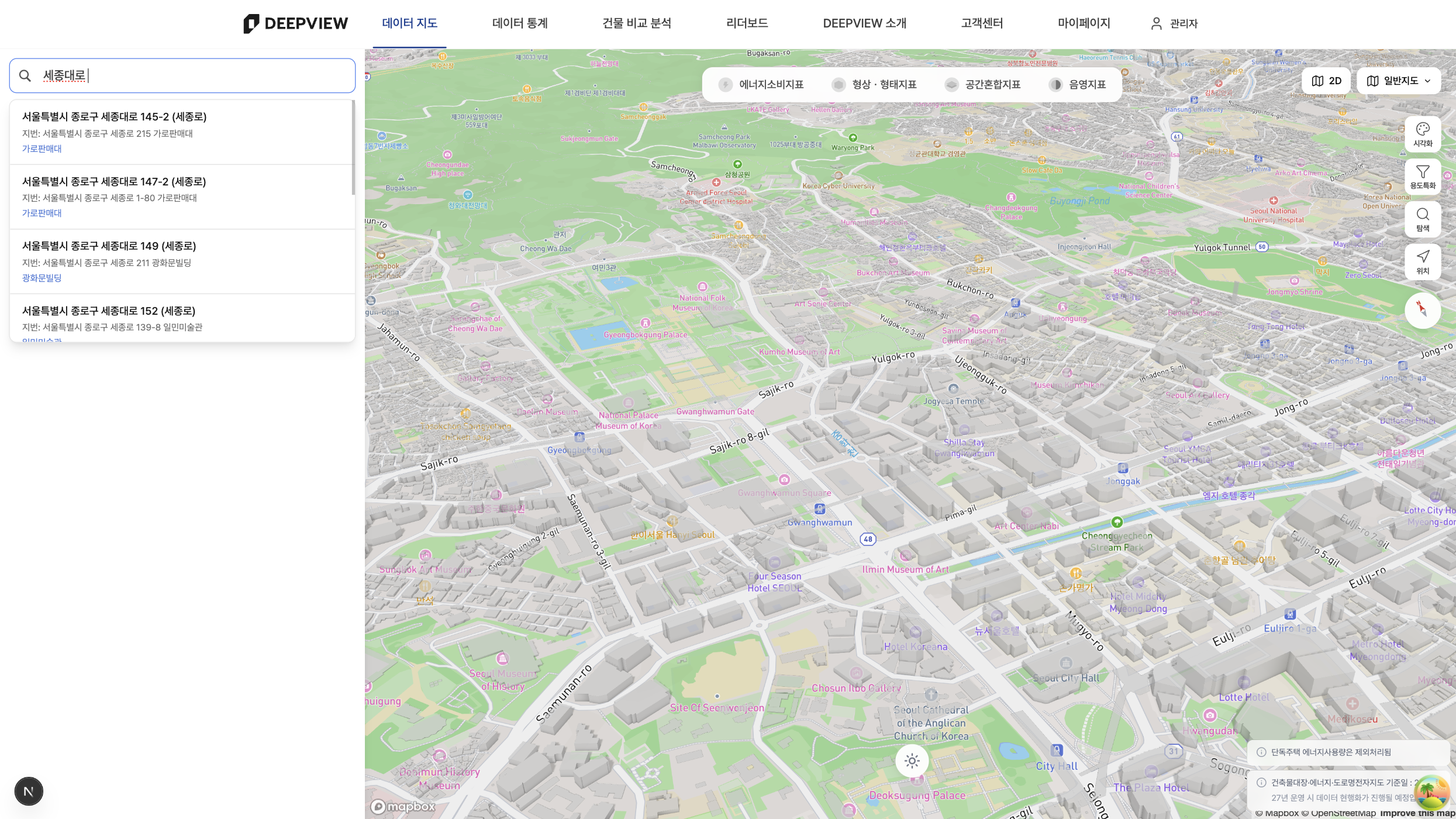Click the Gwanghwamun Square camera marker
This screenshot has height=819, width=1456.
[x=784, y=480]
